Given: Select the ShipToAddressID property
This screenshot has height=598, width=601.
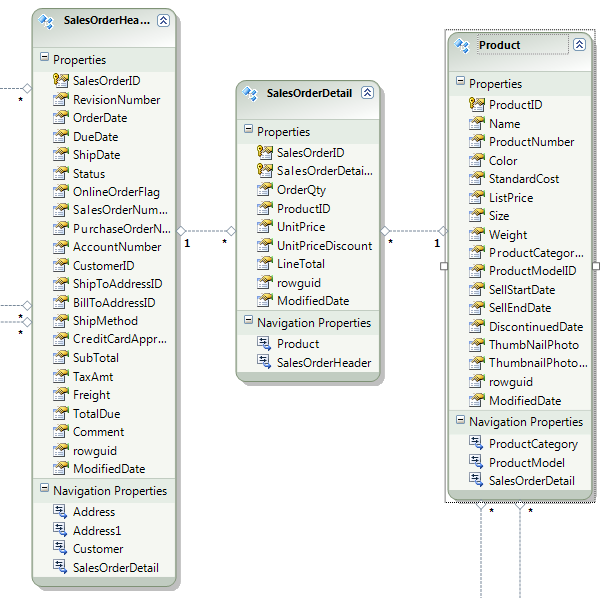Looking at the screenshot, I should [x=118, y=284].
